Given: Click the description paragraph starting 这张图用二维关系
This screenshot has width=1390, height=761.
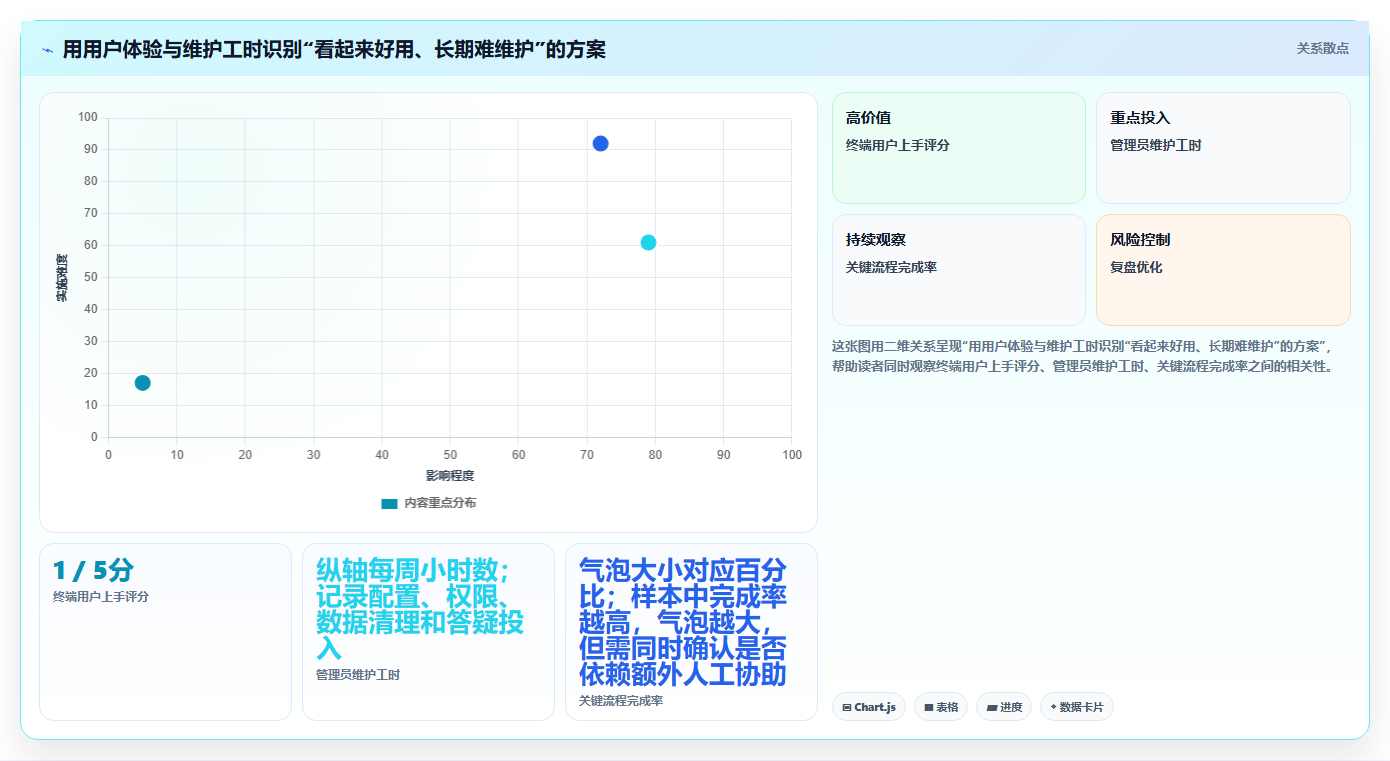Looking at the screenshot, I should tap(1086, 356).
